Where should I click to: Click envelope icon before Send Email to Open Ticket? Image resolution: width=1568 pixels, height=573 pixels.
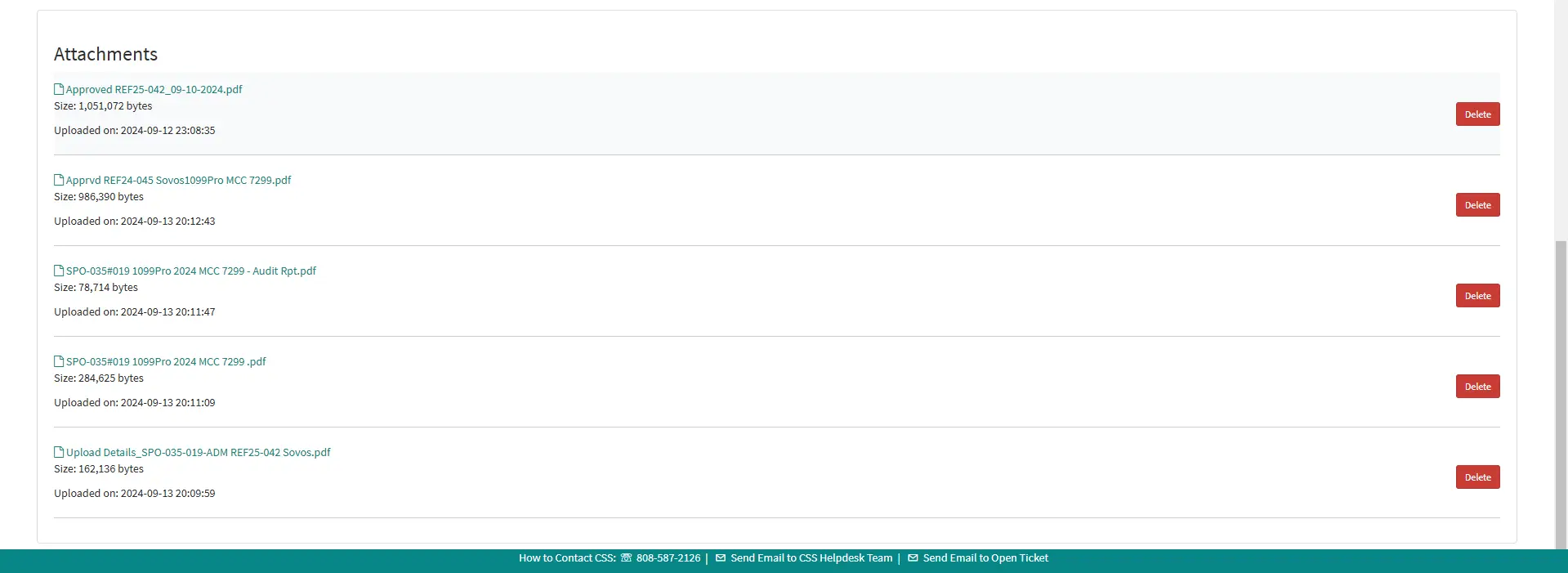913,558
